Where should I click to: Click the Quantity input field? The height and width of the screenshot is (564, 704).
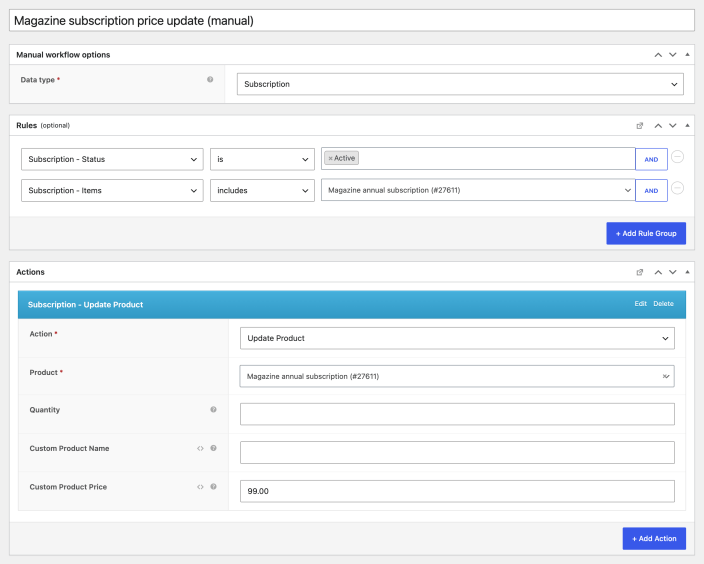(x=457, y=414)
